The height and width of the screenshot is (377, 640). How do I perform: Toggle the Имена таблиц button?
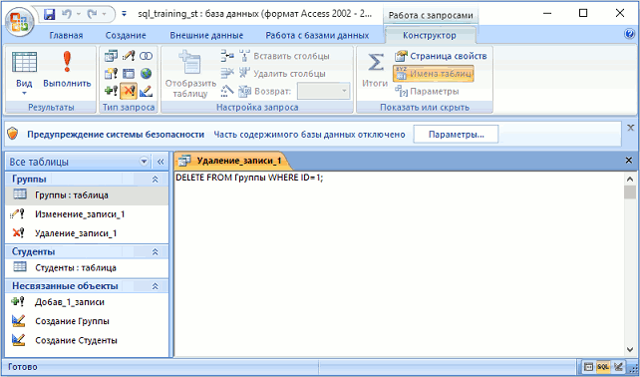click(433, 74)
